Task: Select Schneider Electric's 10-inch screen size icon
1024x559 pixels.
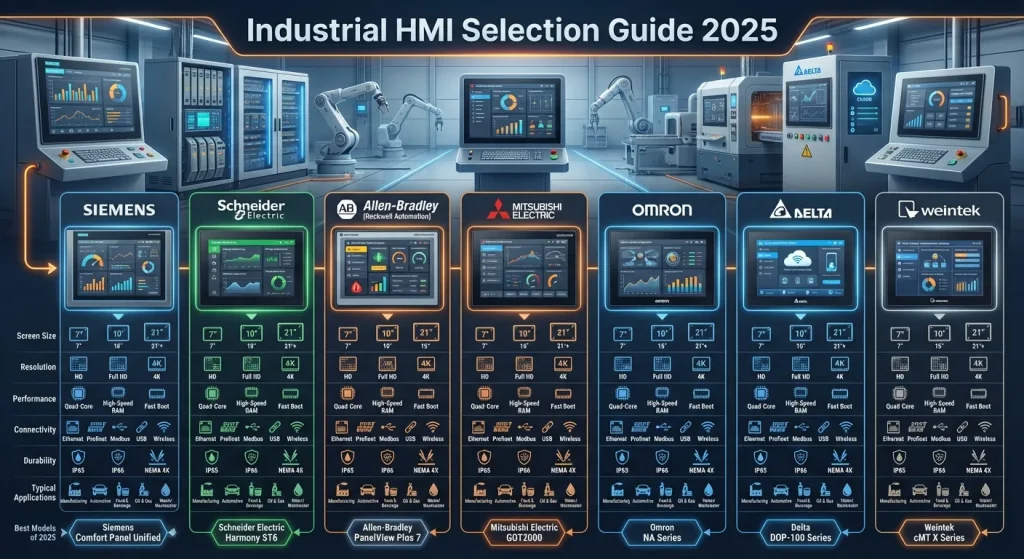Action: (252, 333)
